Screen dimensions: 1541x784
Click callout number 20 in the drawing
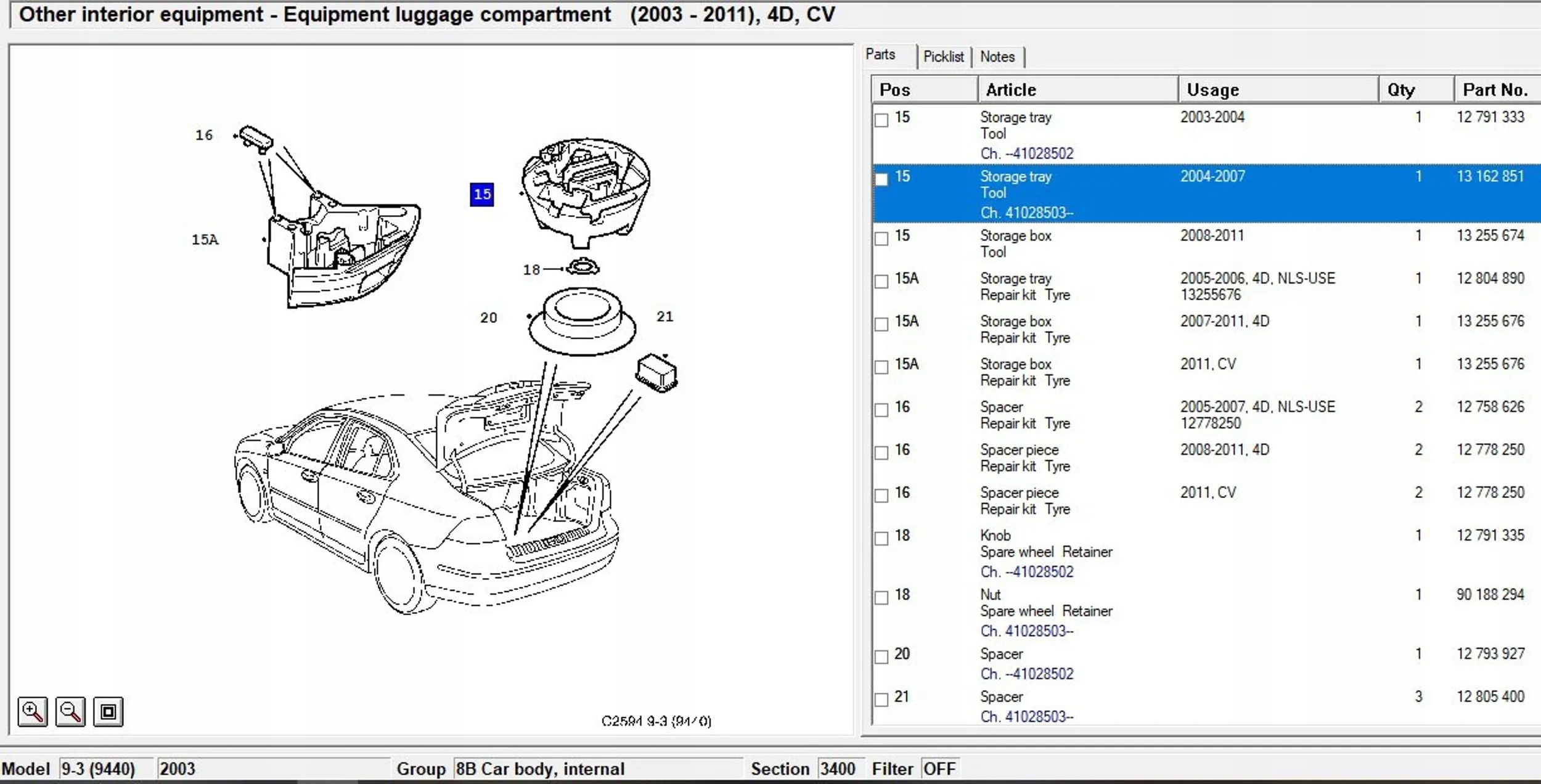pos(488,318)
